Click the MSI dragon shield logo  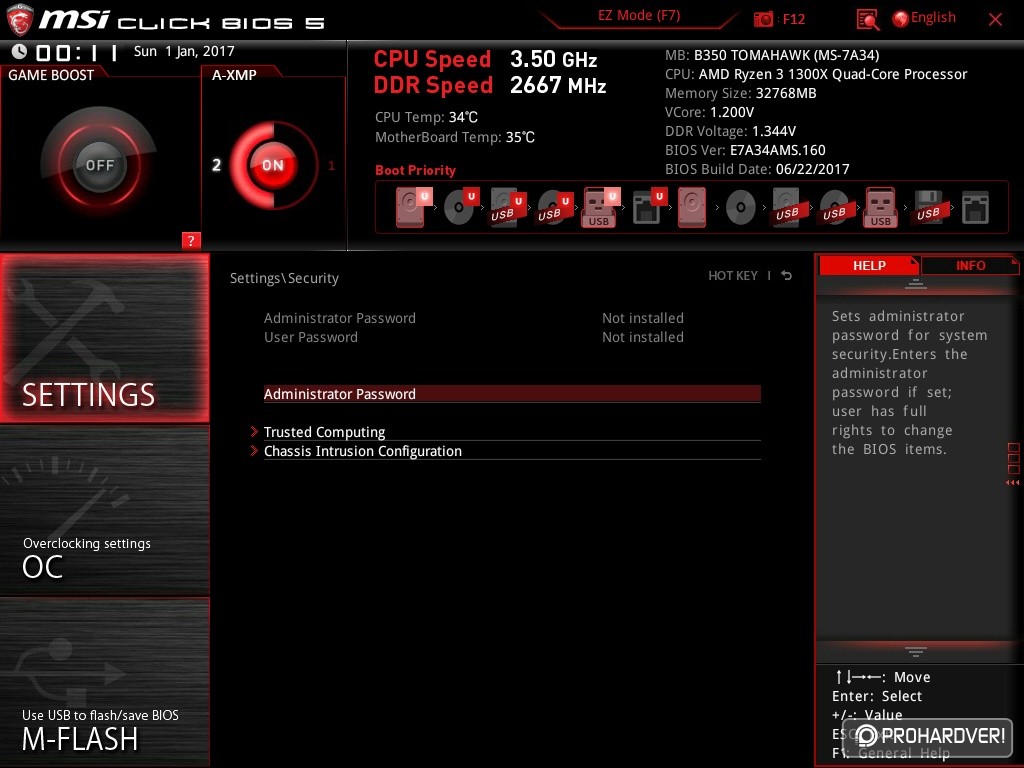coord(20,20)
